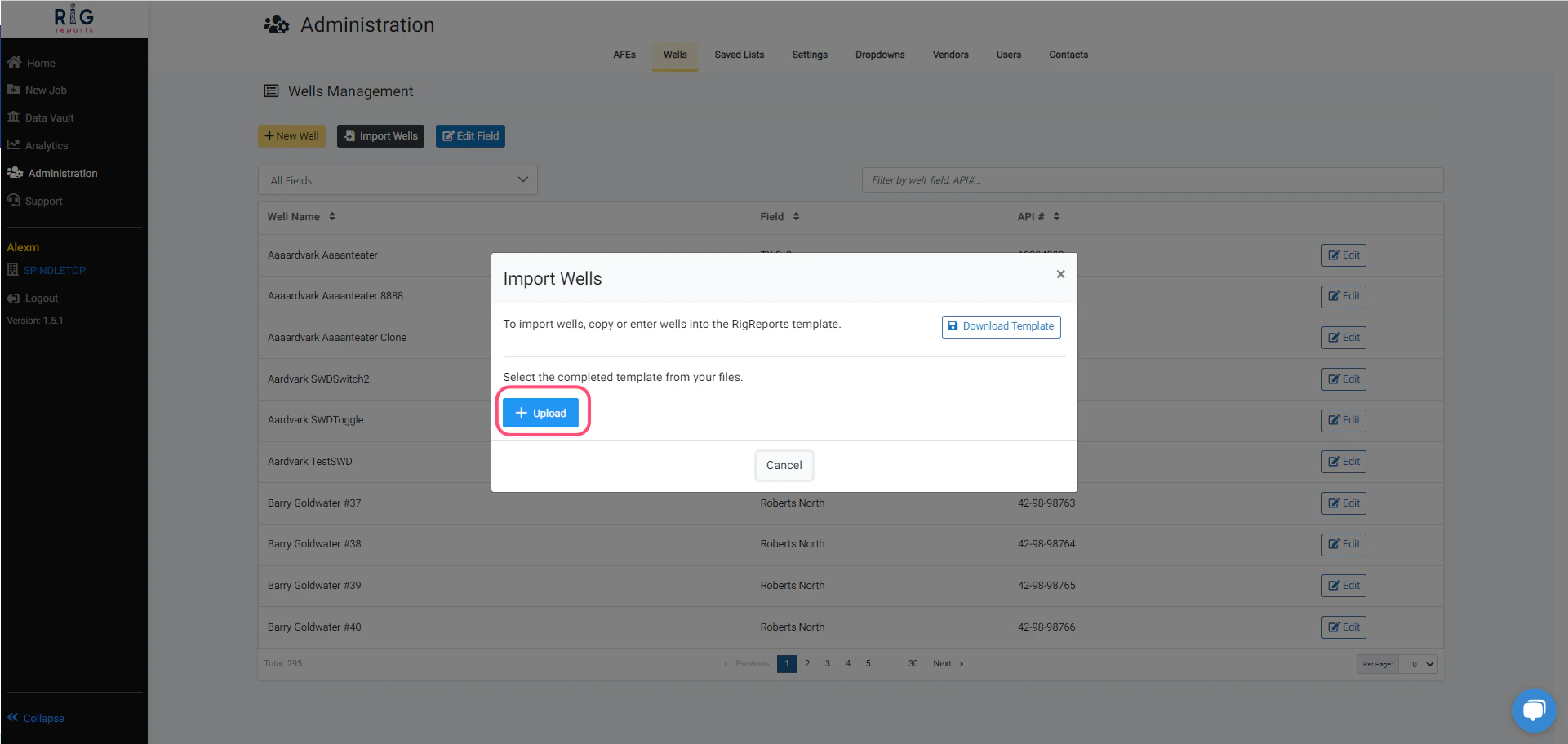Screen dimensions: 1568x744
Task: Click the 42-98-98766 API number
Action: point(1046,627)
